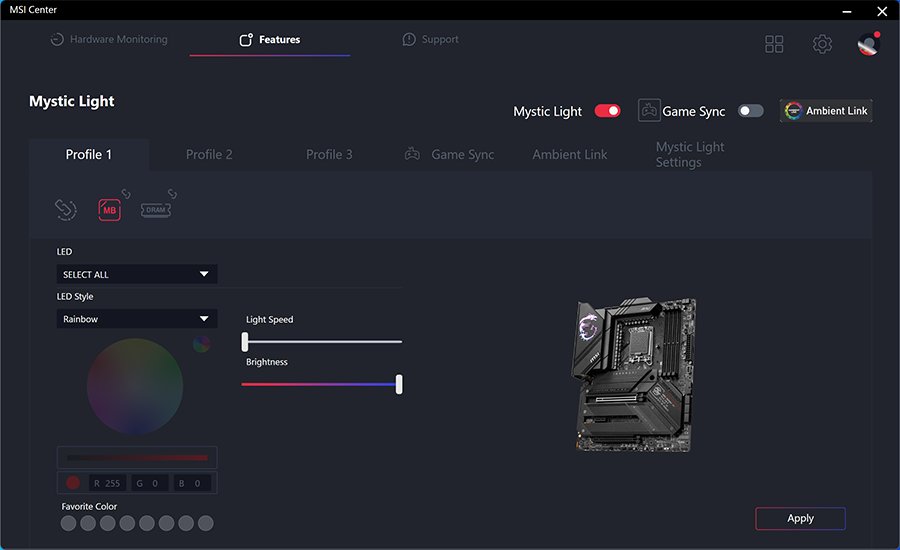Select the Profile 1 tab
The height and width of the screenshot is (550, 900).
(x=89, y=154)
